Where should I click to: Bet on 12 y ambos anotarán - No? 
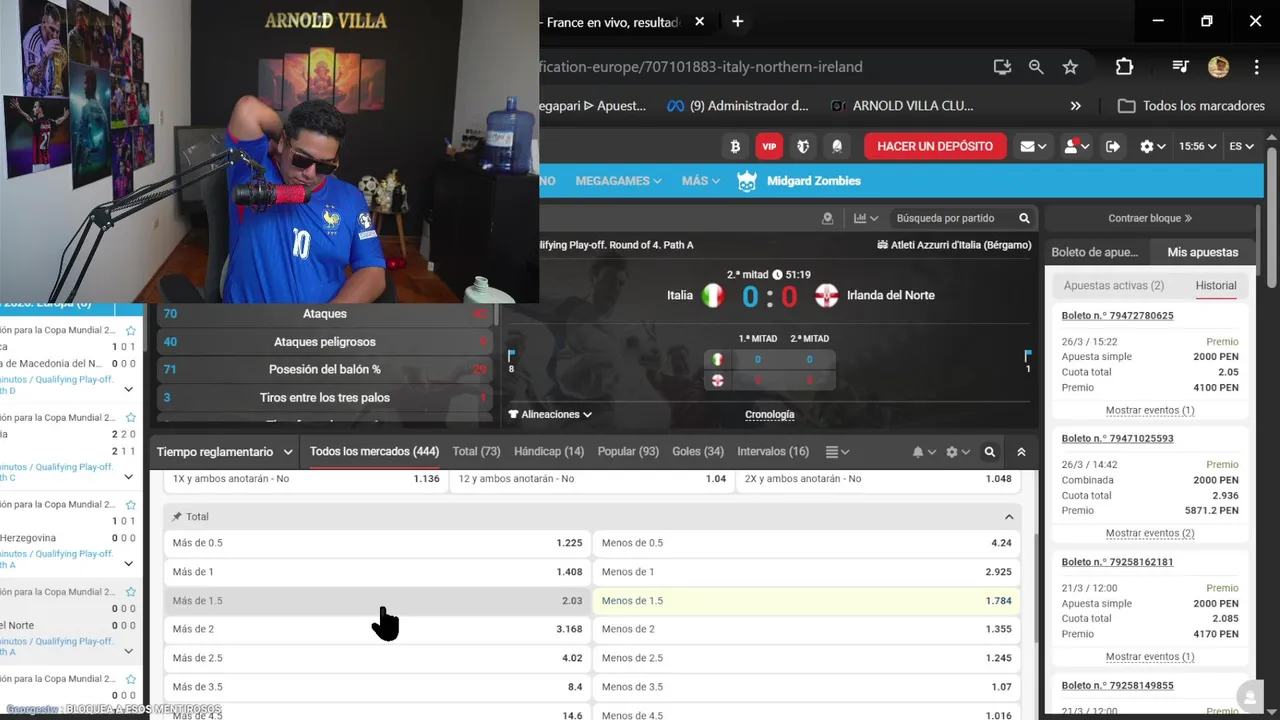tap(592, 479)
